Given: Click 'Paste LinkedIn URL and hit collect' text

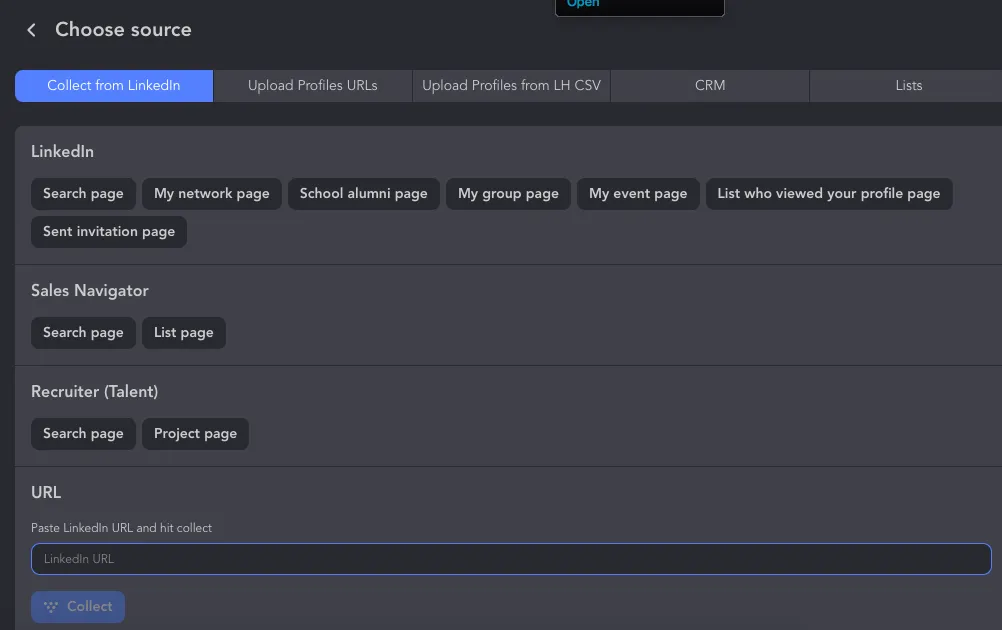Looking at the screenshot, I should tap(121, 528).
